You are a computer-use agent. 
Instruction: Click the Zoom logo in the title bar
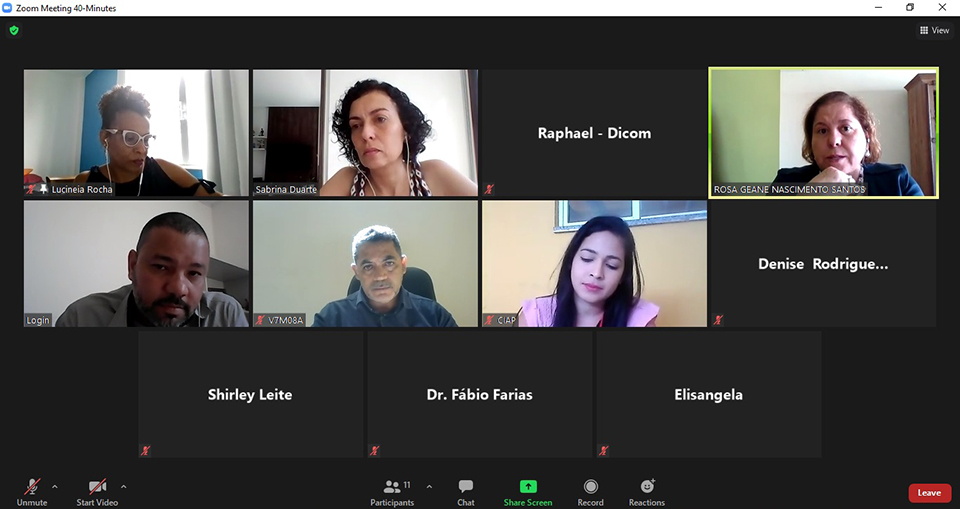[x=7, y=8]
